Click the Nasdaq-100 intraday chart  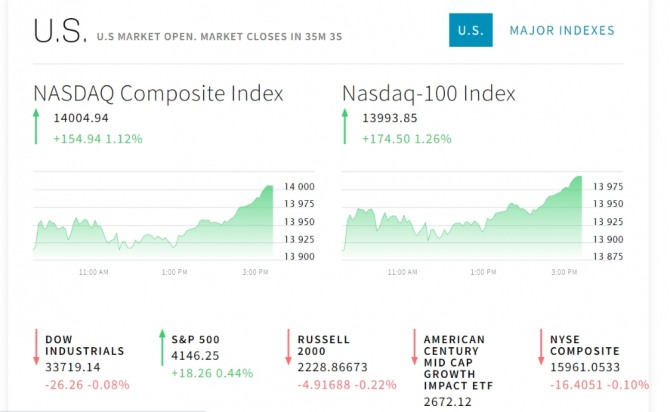point(462,222)
